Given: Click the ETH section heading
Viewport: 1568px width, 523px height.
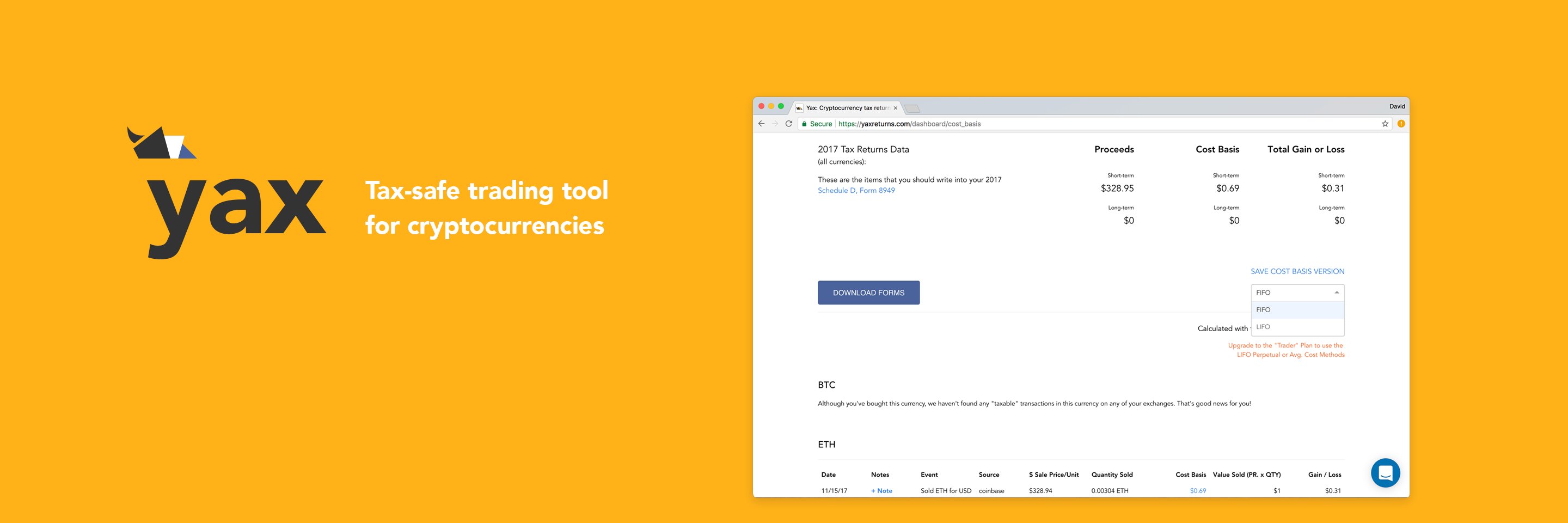Looking at the screenshot, I should pyautogui.click(x=826, y=445).
